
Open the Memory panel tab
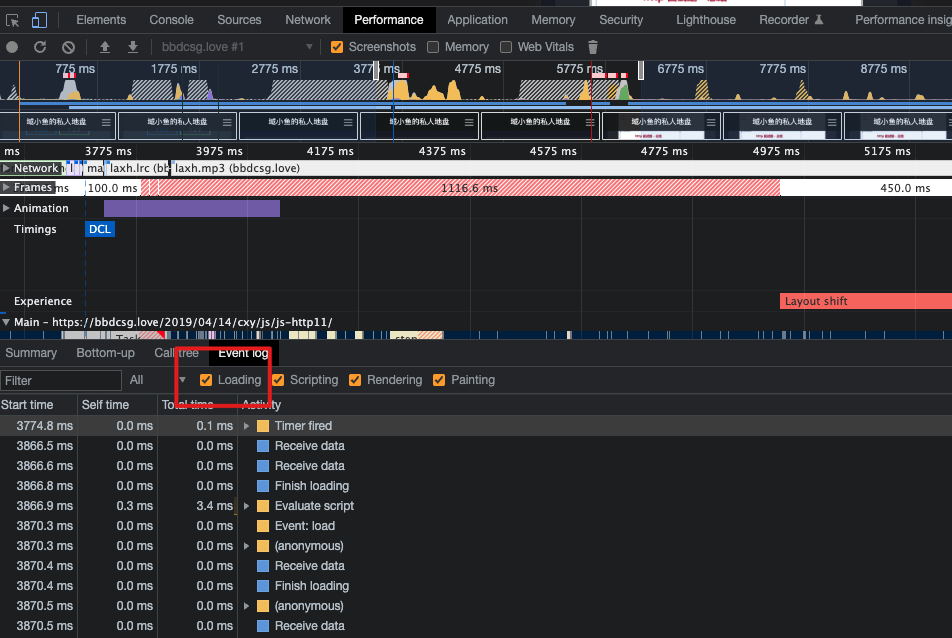(553, 20)
